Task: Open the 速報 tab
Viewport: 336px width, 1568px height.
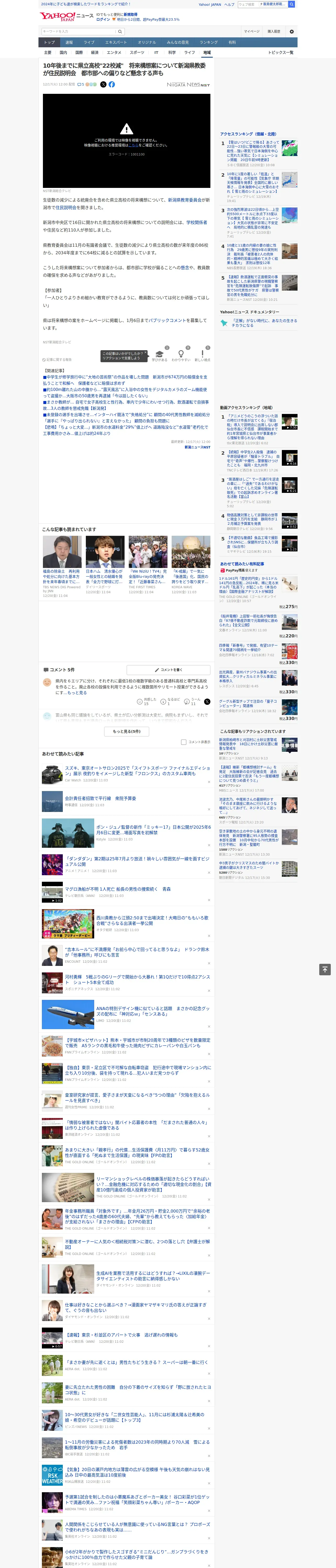Action: pyautogui.click(x=69, y=42)
